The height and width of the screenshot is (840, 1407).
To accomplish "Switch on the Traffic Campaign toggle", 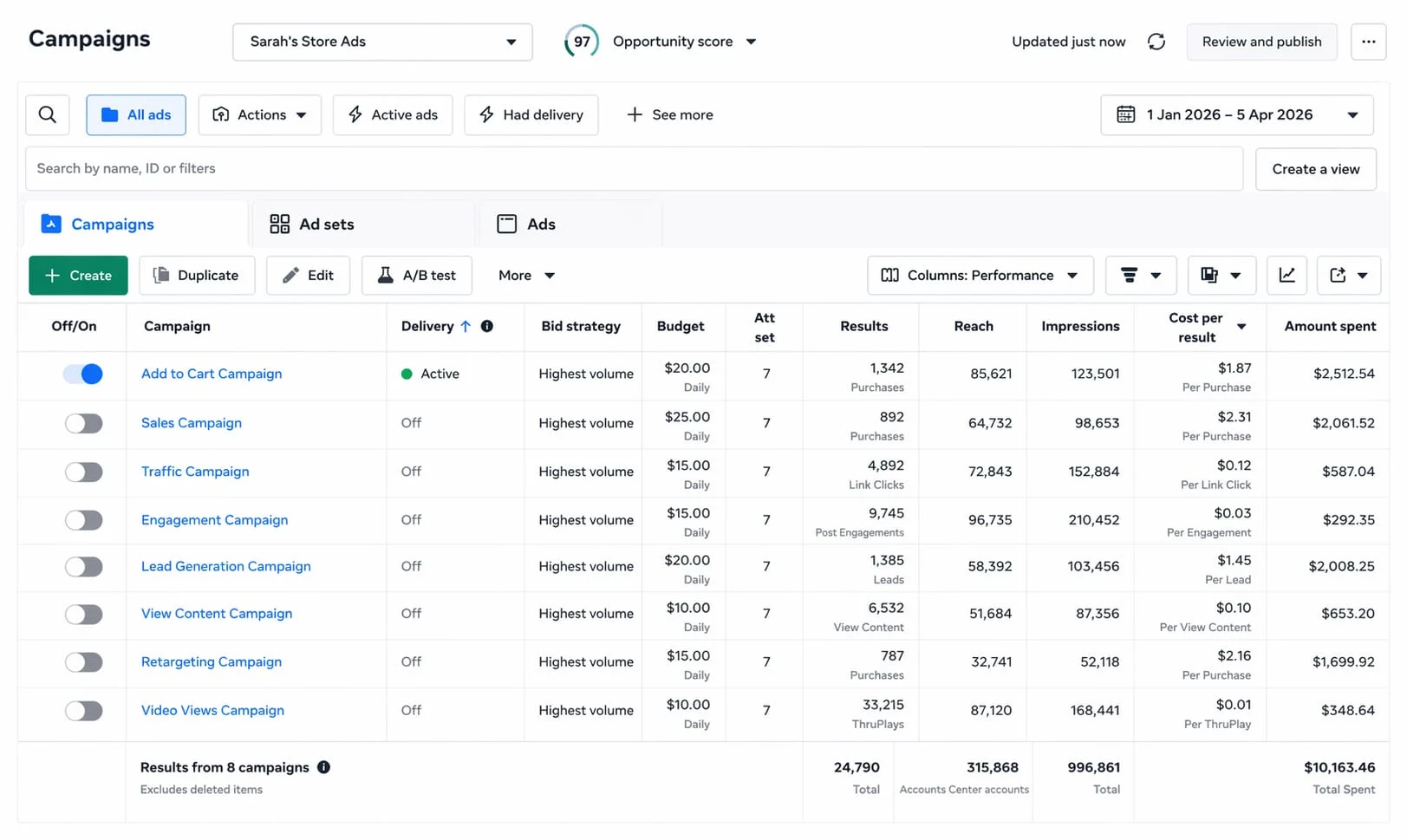I will [x=83, y=472].
